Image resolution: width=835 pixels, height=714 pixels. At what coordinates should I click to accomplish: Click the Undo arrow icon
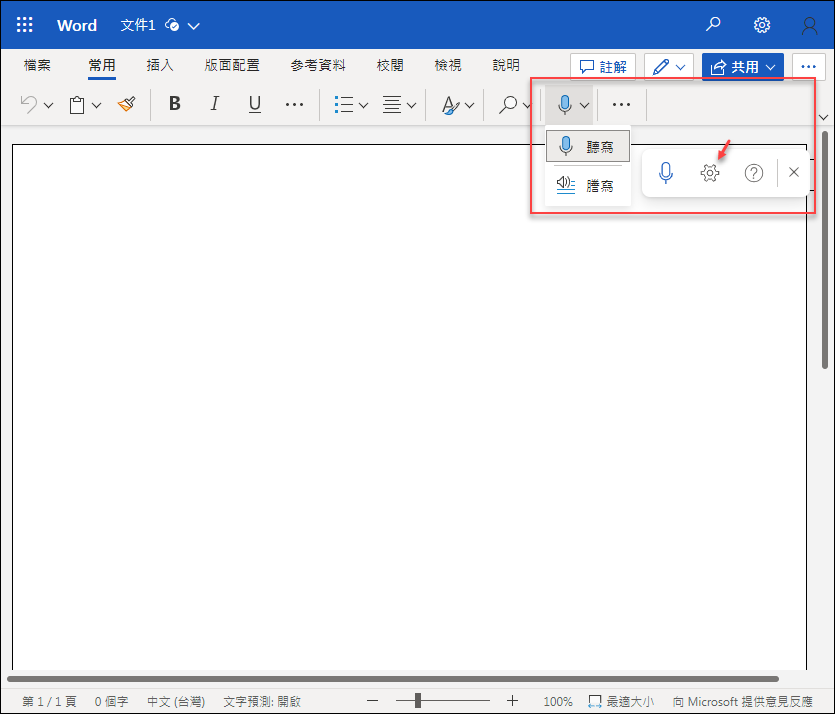(x=29, y=104)
